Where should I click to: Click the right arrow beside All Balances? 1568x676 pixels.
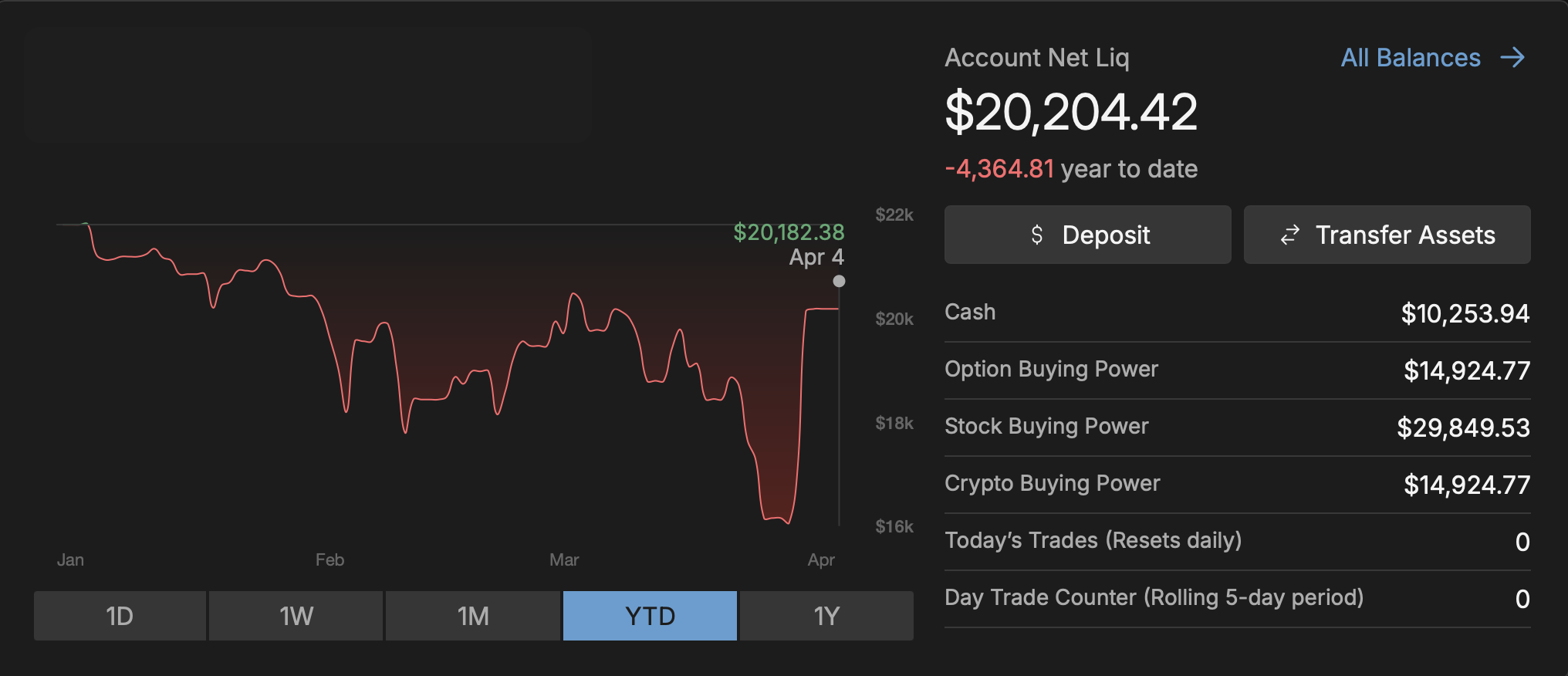[1512, 58]
